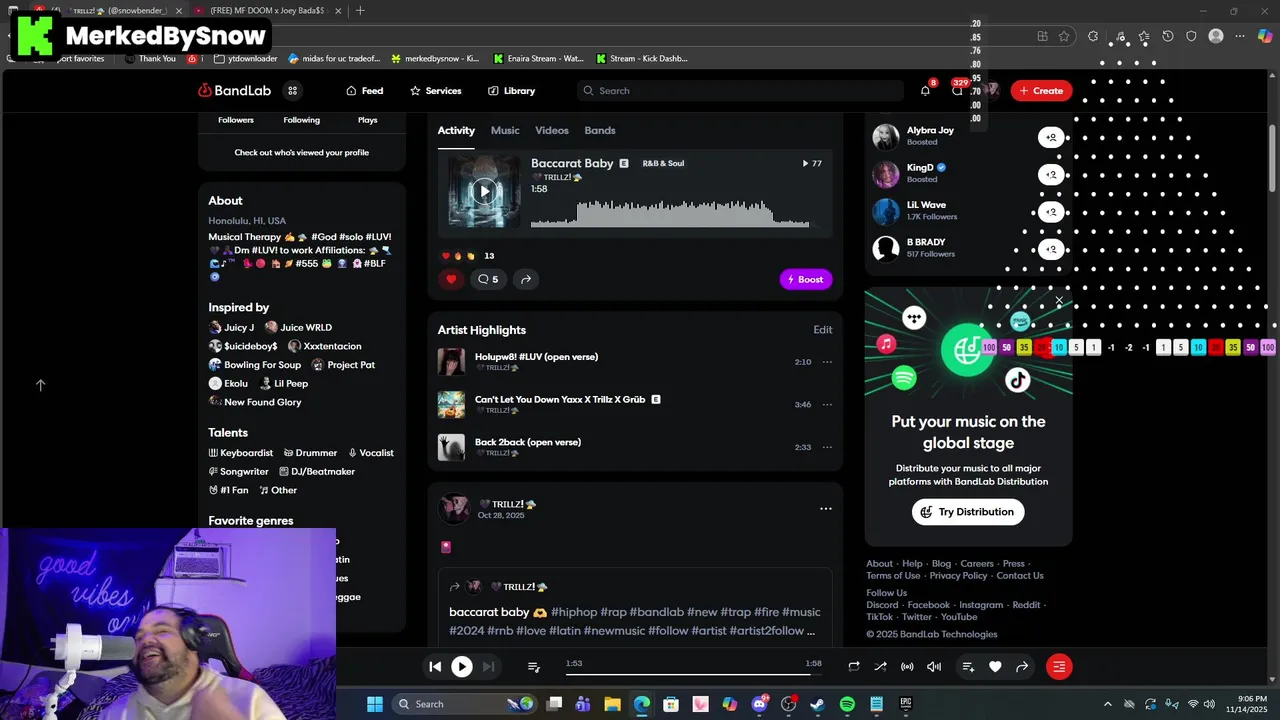The width and height of the screenshot is (1280, 720).
Task: Open Holupw8! #LUV (open verse) track
Action: [x=536, y=357]
